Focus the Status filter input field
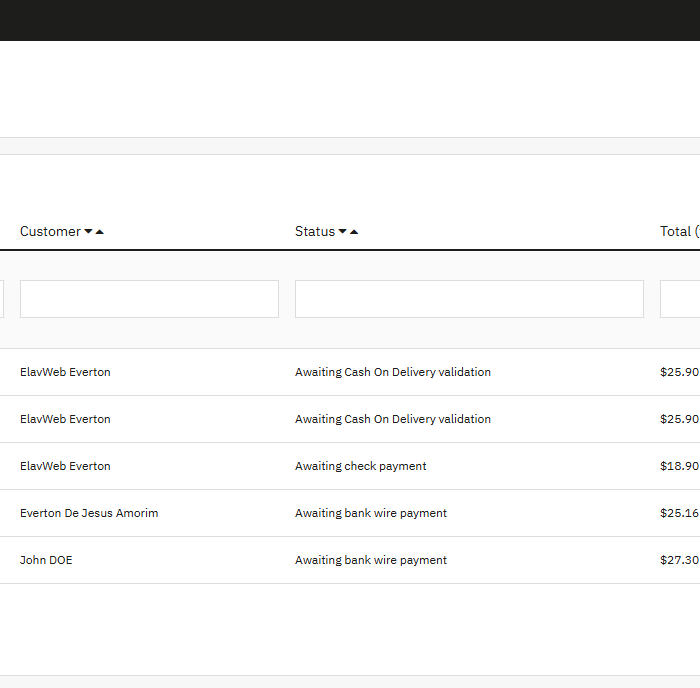Screen dimensions: 700x688 (x=469, y=299)
